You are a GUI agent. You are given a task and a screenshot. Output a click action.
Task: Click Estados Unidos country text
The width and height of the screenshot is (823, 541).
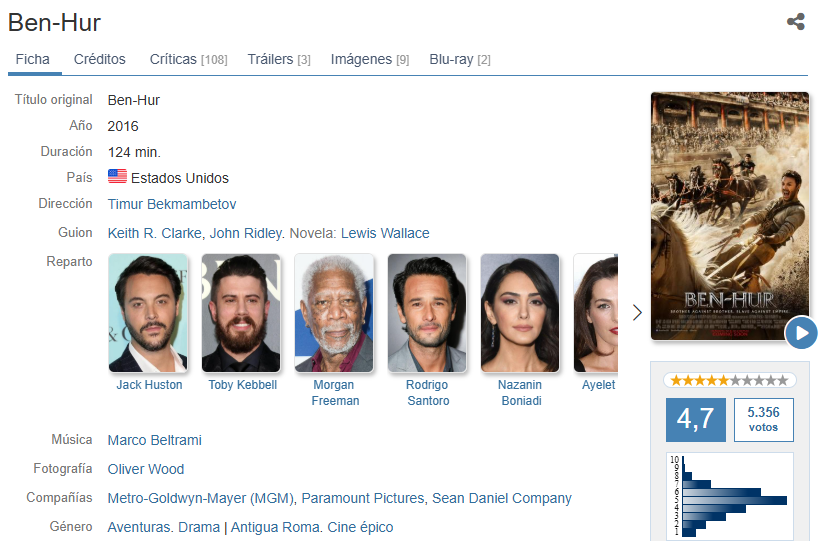pyautogui.click(x=180, y=178)
